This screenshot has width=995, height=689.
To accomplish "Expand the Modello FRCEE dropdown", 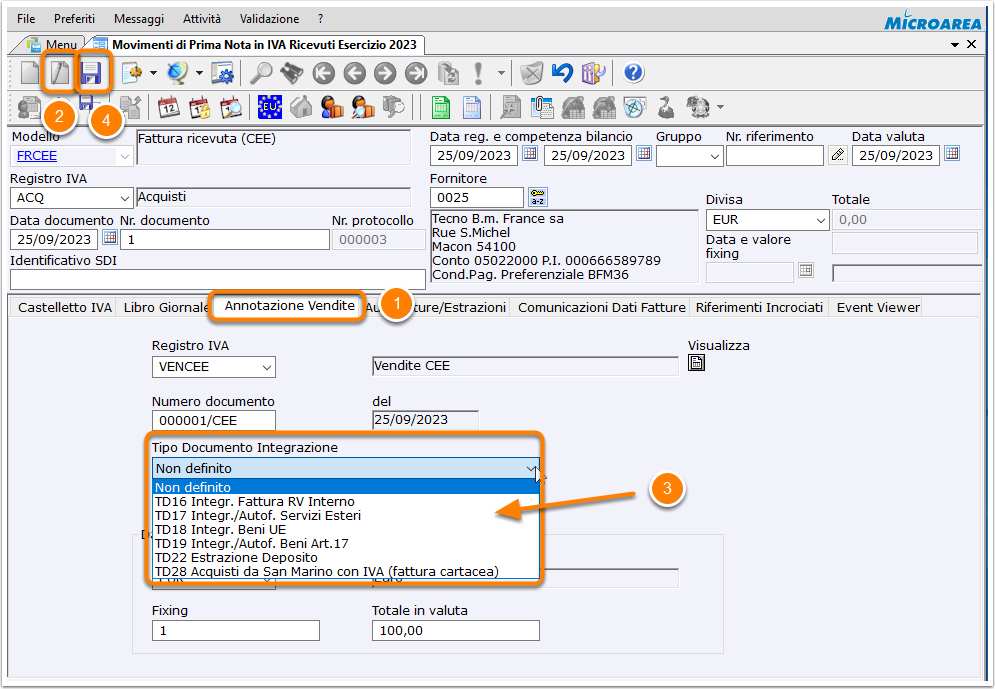I will pyautogui.click(x=124, y=156).
